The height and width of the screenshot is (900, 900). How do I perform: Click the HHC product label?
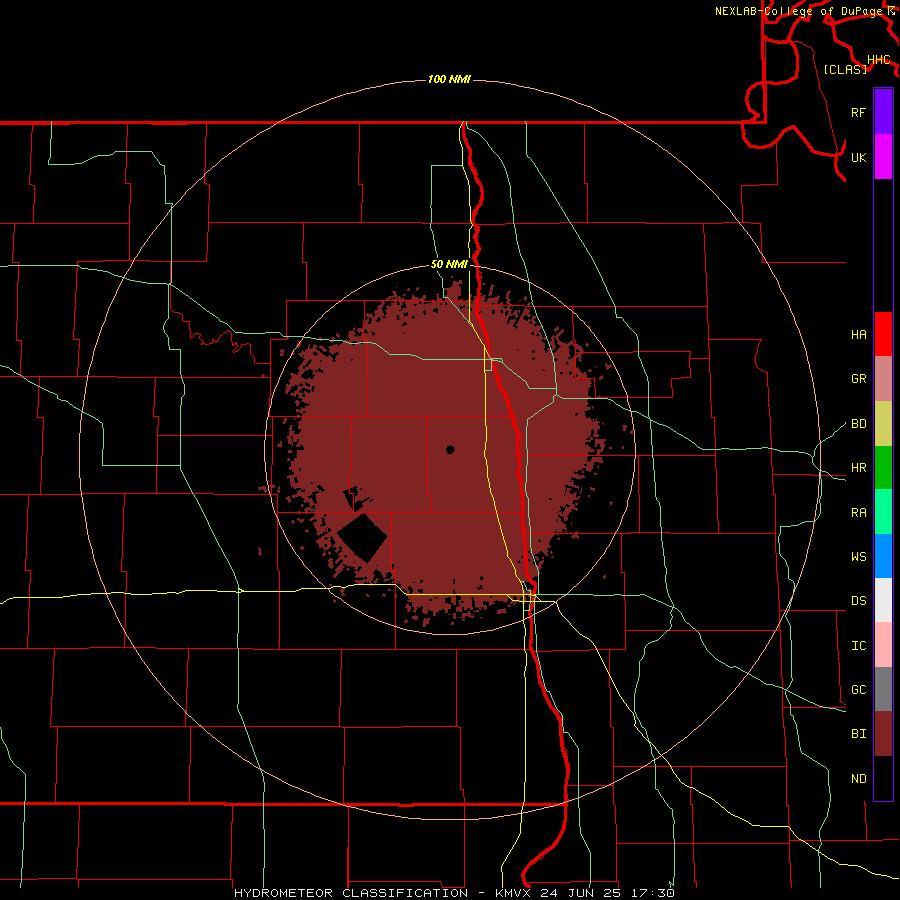pos(878,60)
